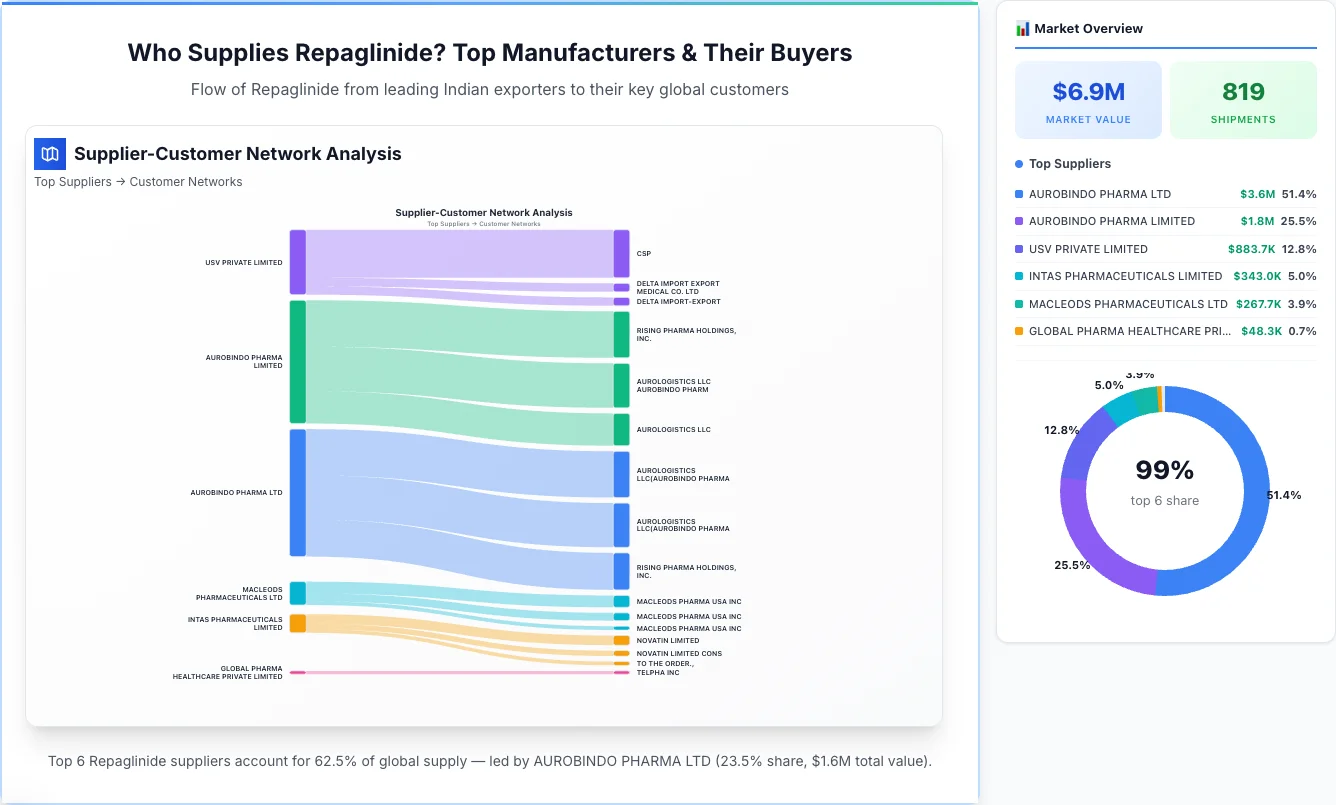Click the $883.7K value for USV PRIVATE LIMITED

[x=1253, y=249]
